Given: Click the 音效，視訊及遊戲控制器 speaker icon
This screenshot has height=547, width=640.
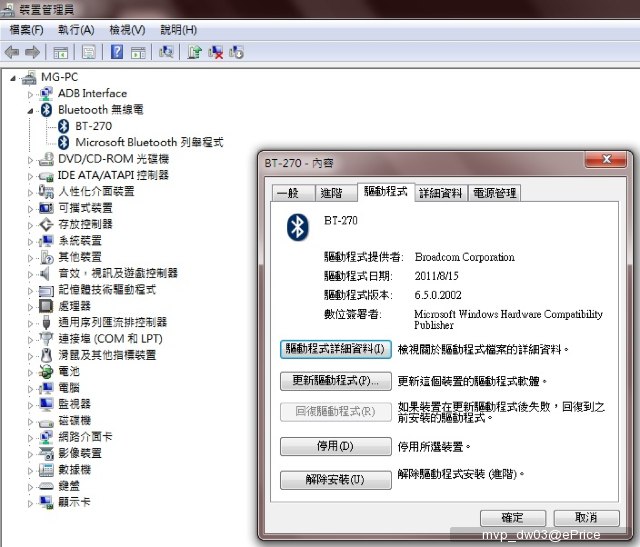Looking at the screenshot, I should (x=45, y=274).
